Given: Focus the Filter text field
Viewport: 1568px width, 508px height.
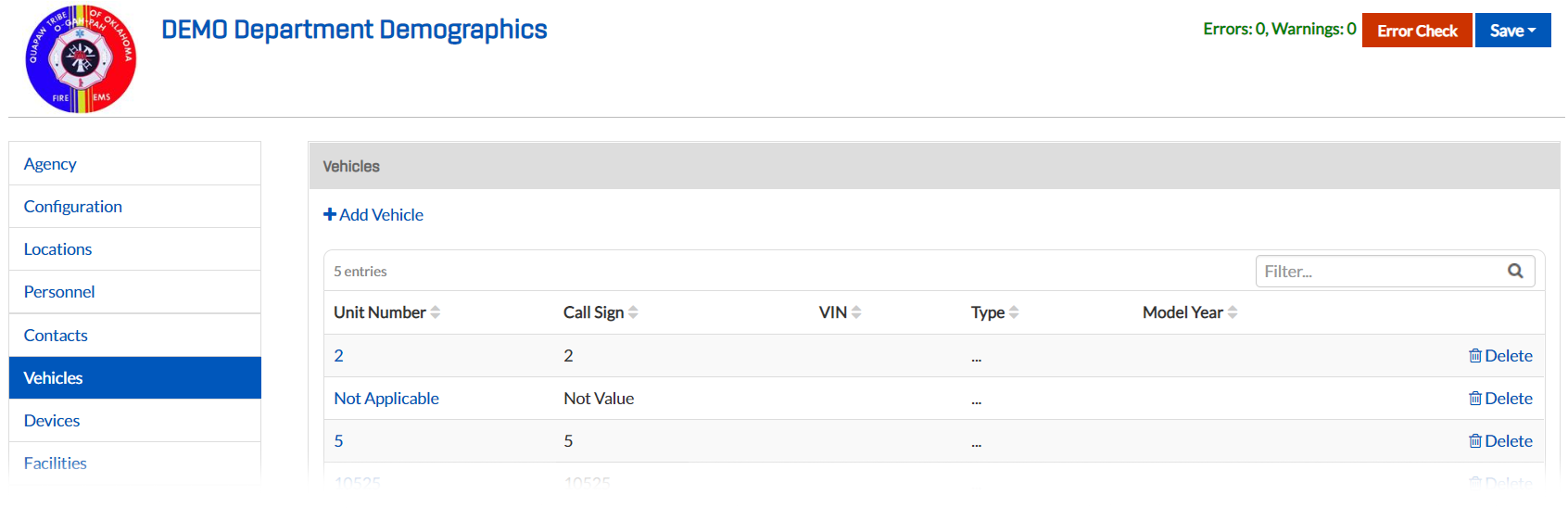Looking at the screenshot, I should coord(1381,272).
